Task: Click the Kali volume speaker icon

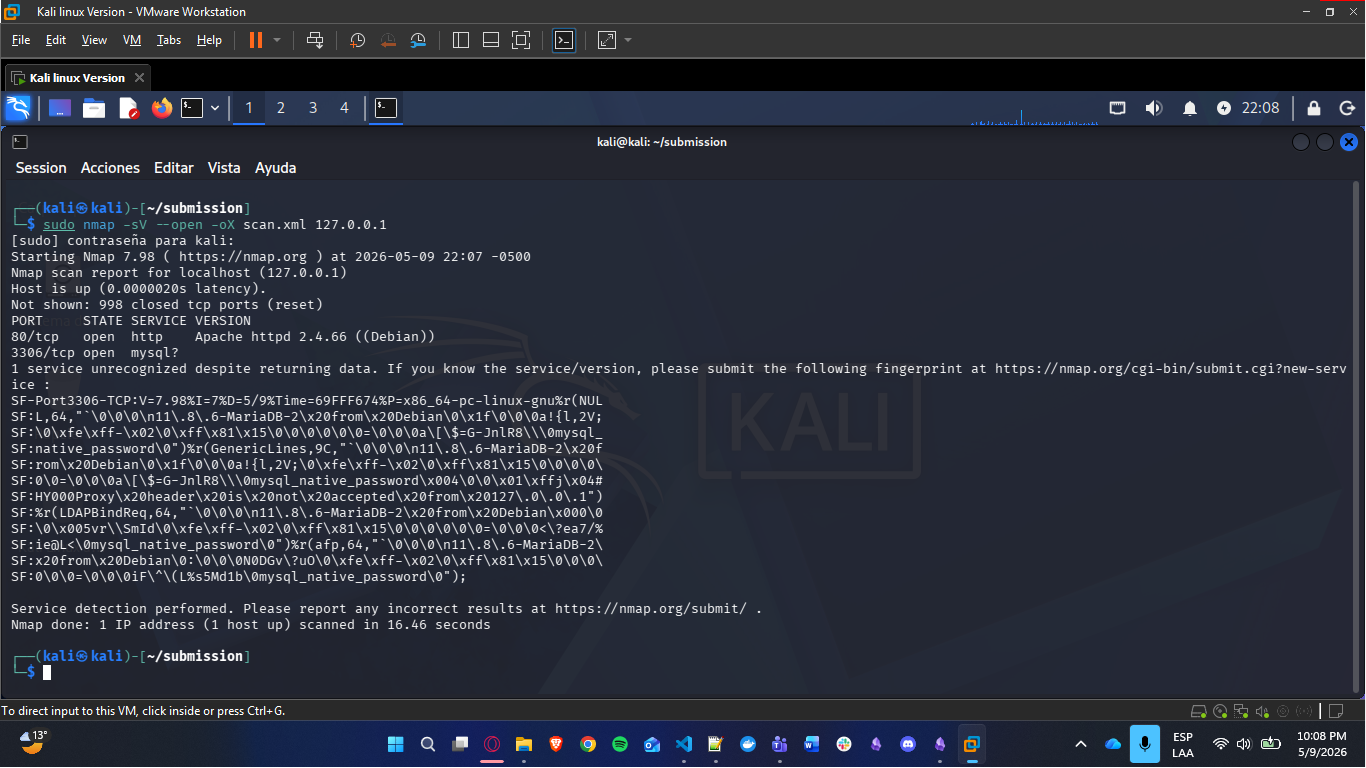Action: [1154, 108]
